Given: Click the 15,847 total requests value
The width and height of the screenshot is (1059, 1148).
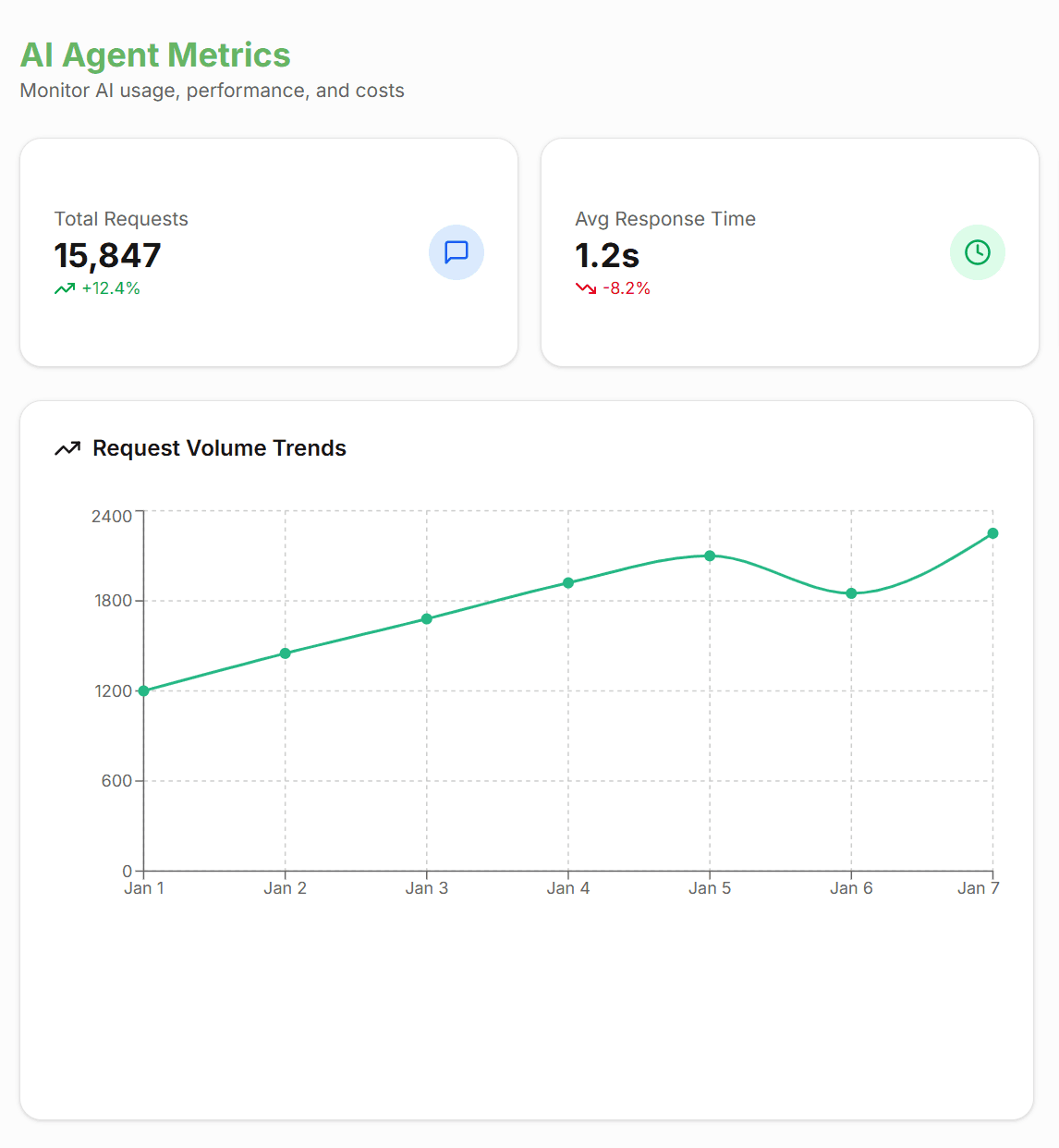Looking at the screenshot, I should [x=108, y=256].
